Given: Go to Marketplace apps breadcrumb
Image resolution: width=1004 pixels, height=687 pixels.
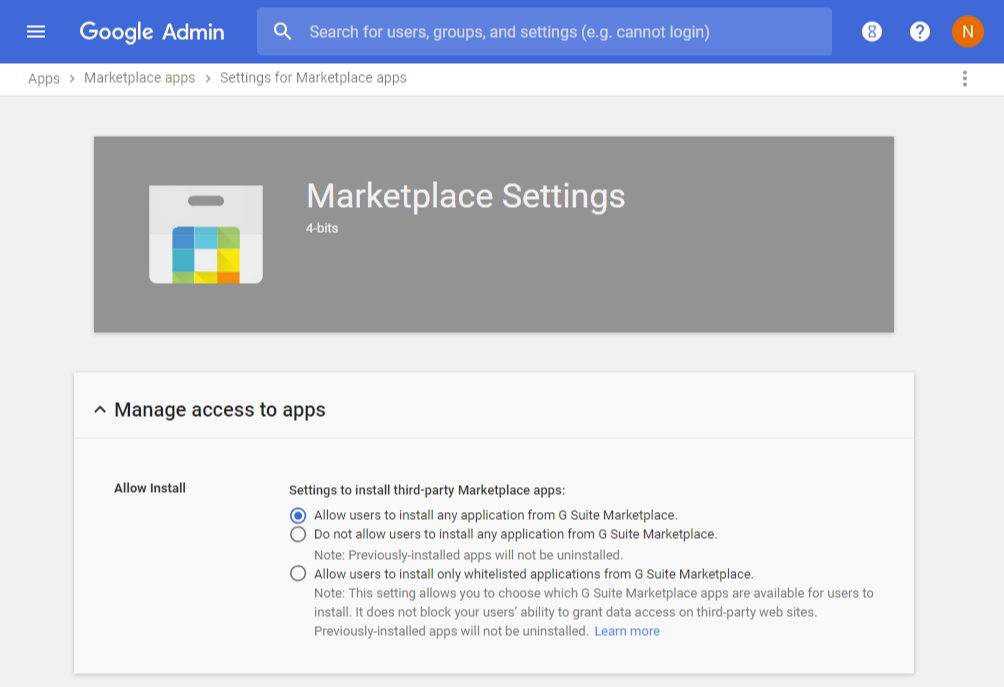Looking at the screenshot, I should (140, 77).
